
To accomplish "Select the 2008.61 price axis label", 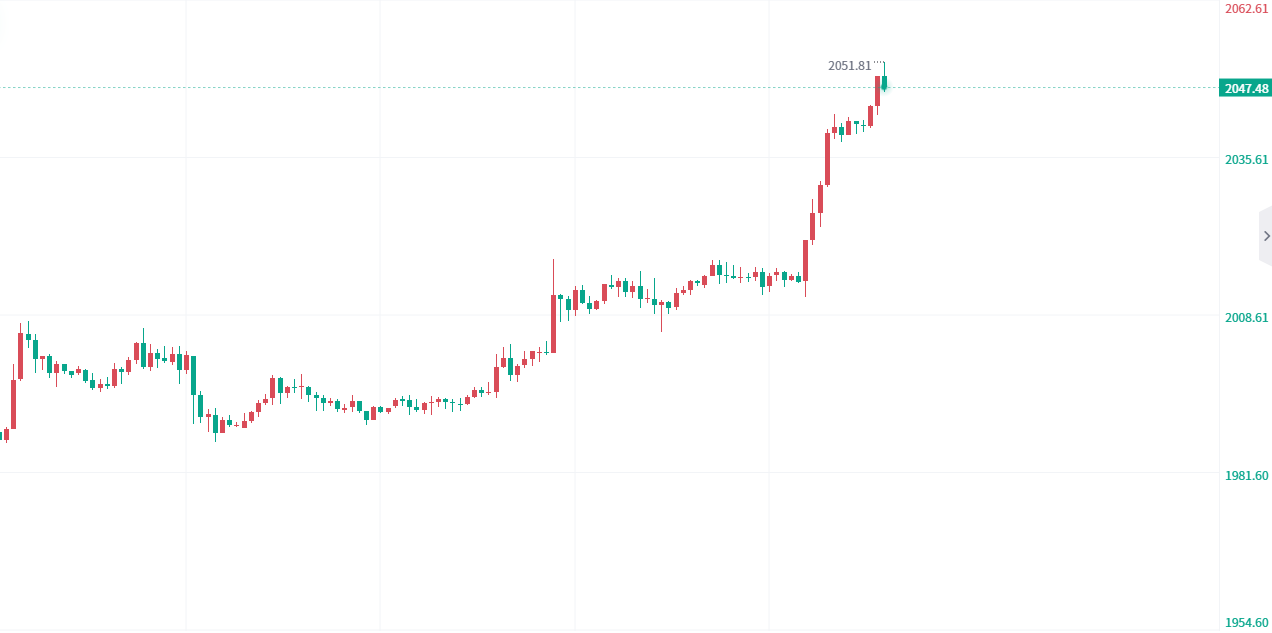I will [x=1246, y=317].
